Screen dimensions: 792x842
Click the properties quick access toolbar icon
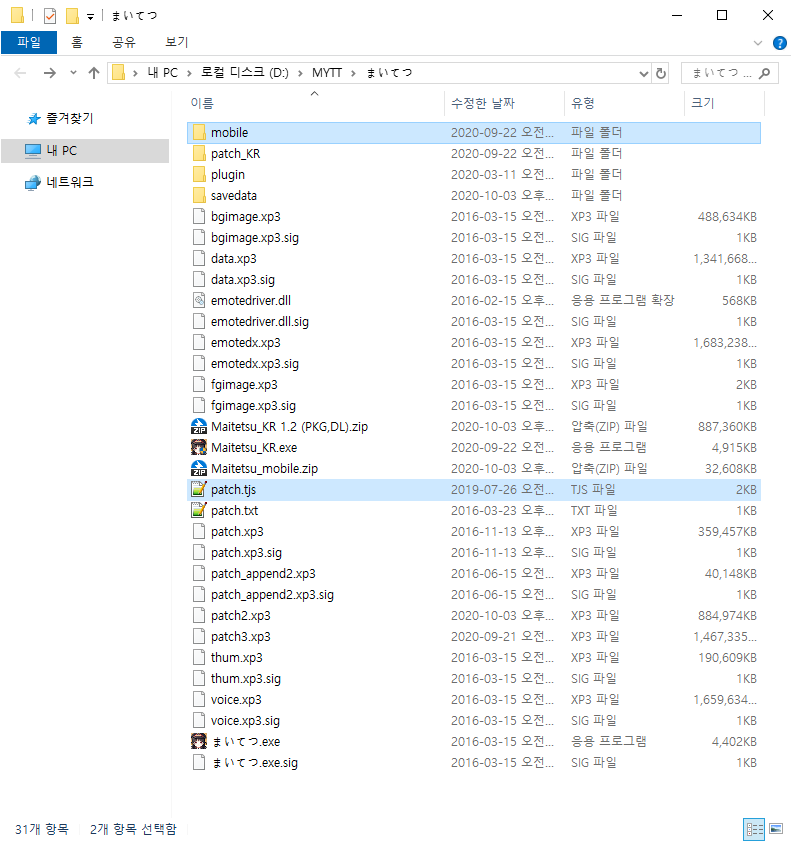point(50,16)
